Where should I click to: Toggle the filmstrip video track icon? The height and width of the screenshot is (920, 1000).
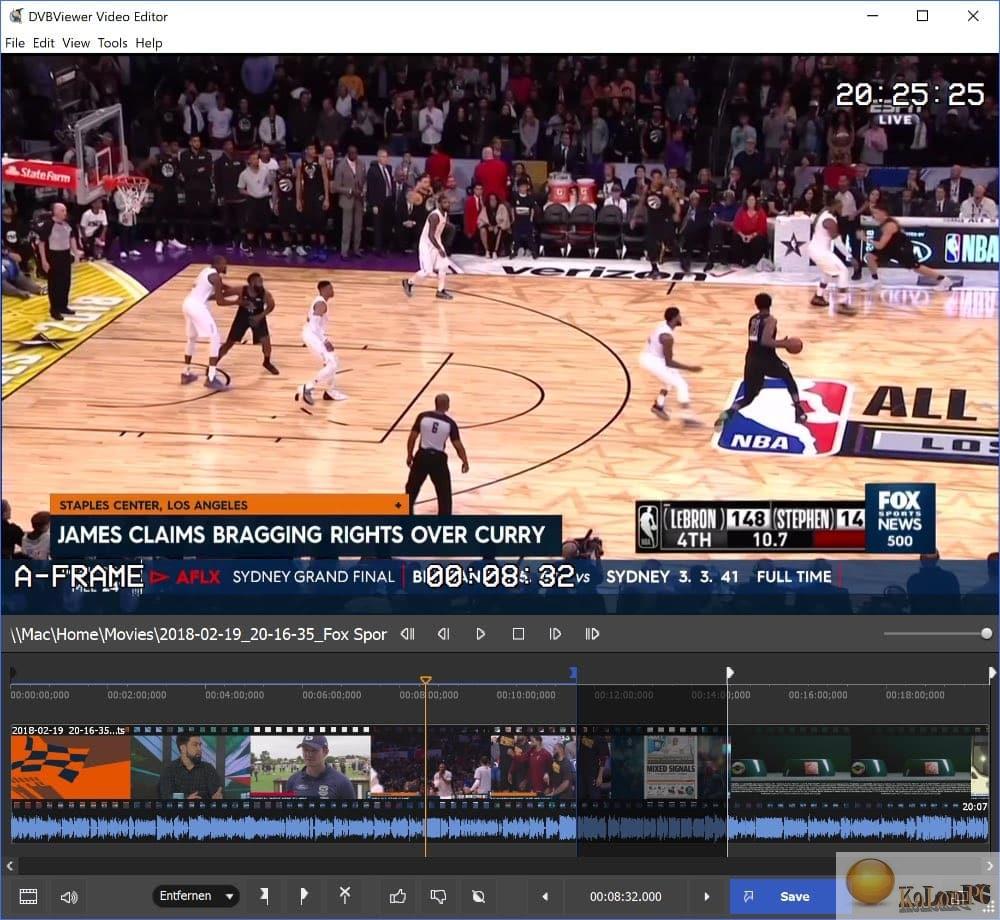pyautogui.click(x=29, y=896)
